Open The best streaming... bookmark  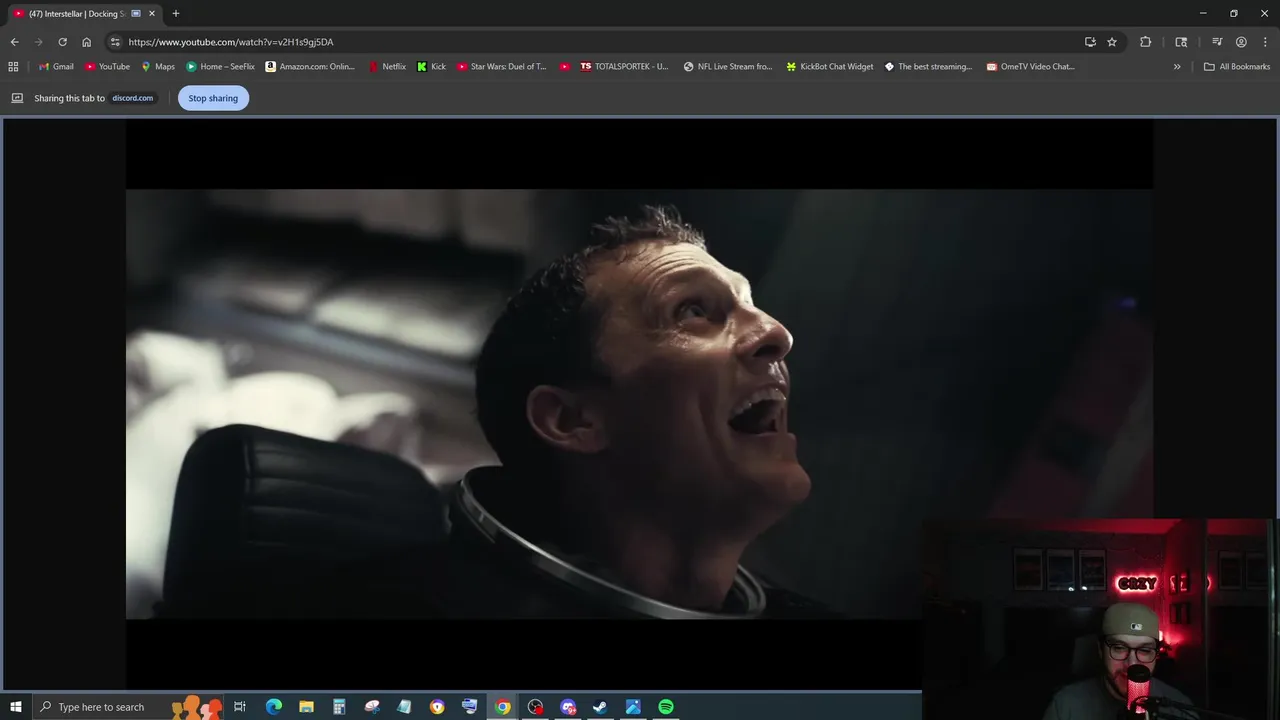[928, 67]
